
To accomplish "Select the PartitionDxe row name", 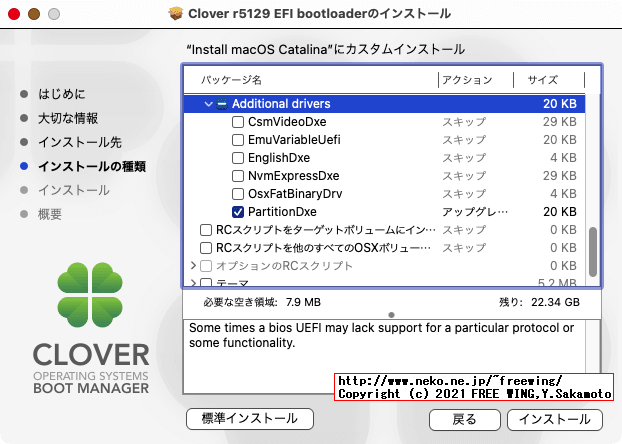I will click(x=282, y=212).
